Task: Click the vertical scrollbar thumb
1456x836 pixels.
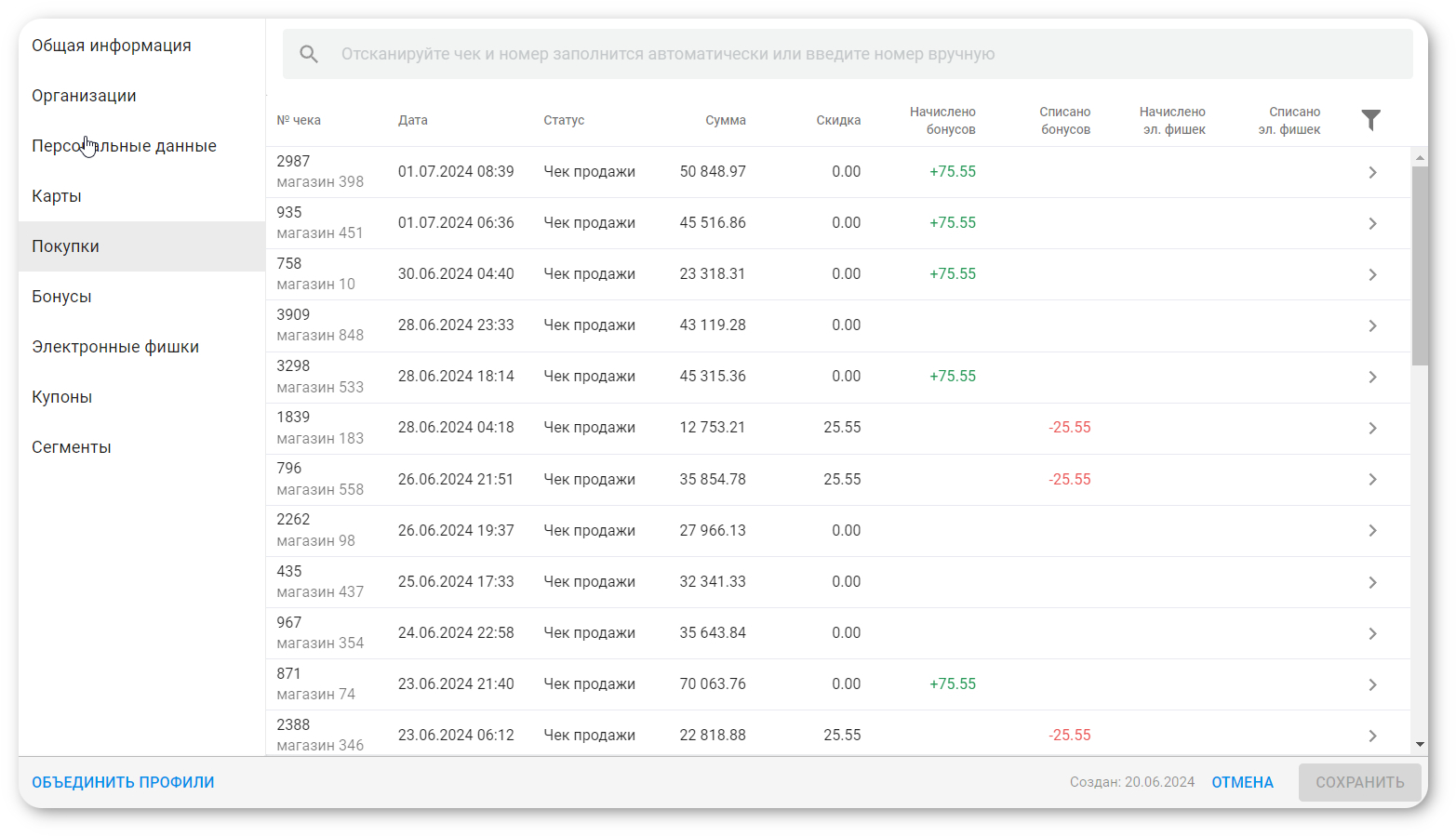Action: point(1420,265)
